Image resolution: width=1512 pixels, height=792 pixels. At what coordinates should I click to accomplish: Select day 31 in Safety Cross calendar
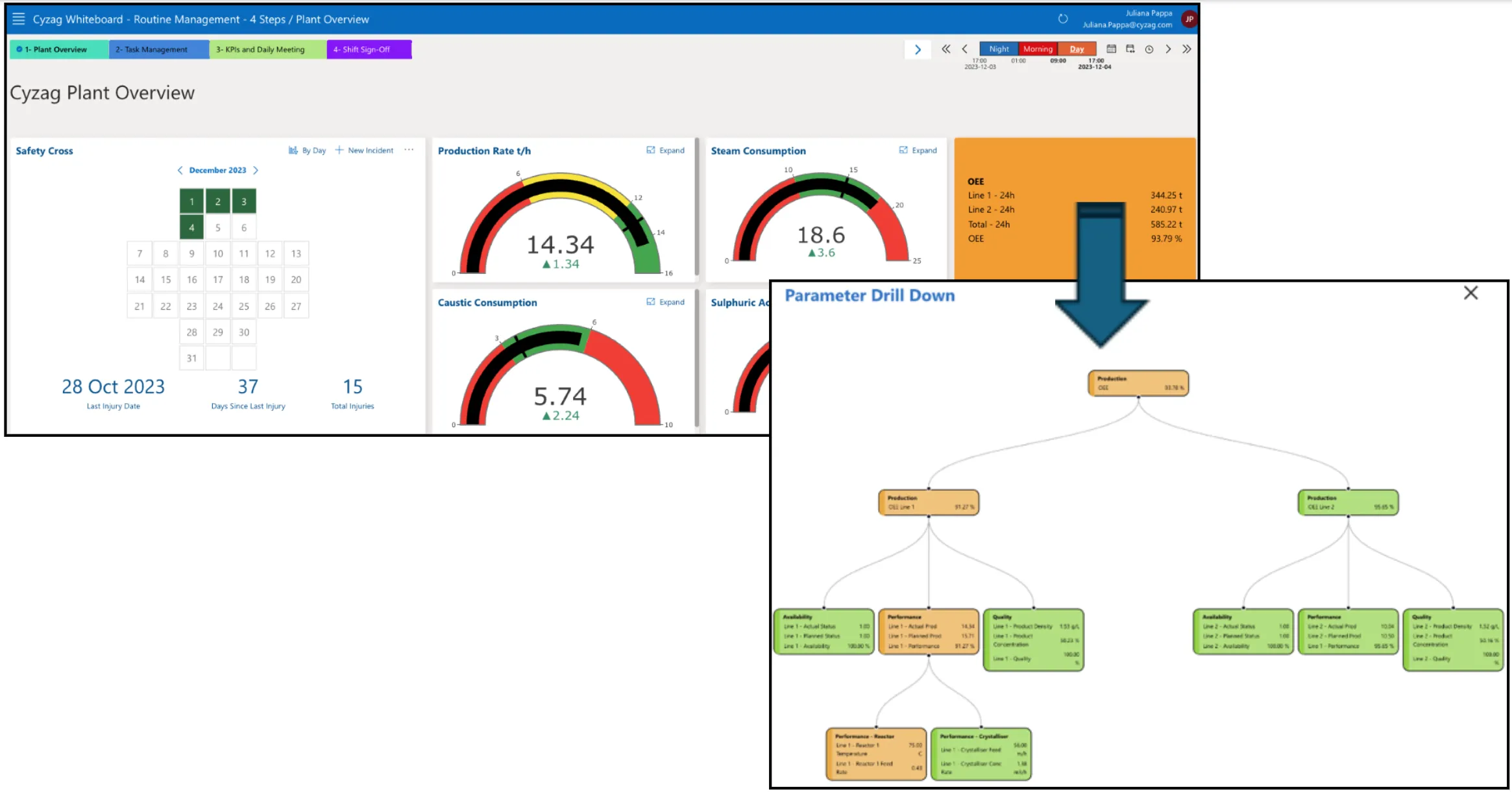(x=191, y=358)
